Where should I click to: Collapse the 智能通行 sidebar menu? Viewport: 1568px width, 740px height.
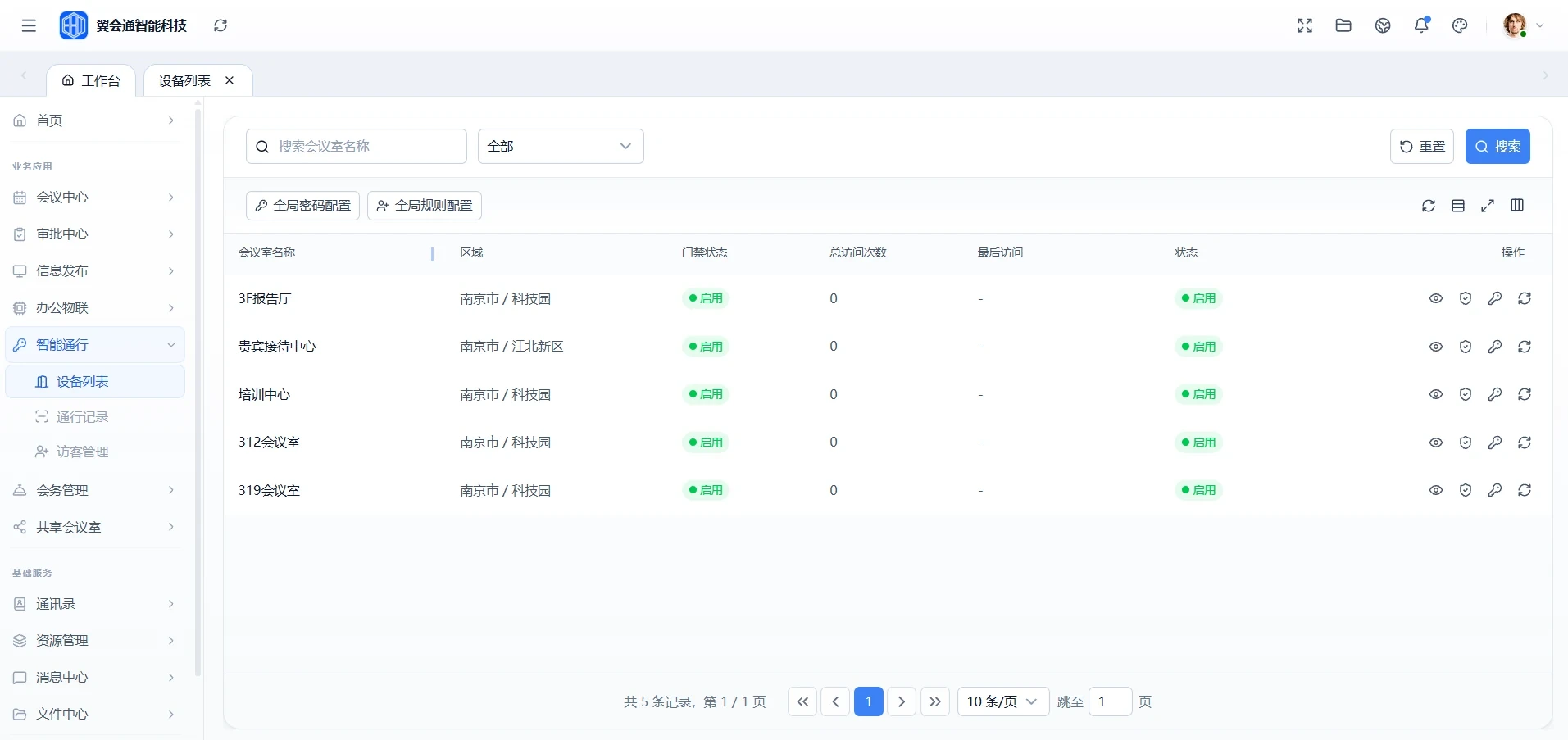[95, 345]
